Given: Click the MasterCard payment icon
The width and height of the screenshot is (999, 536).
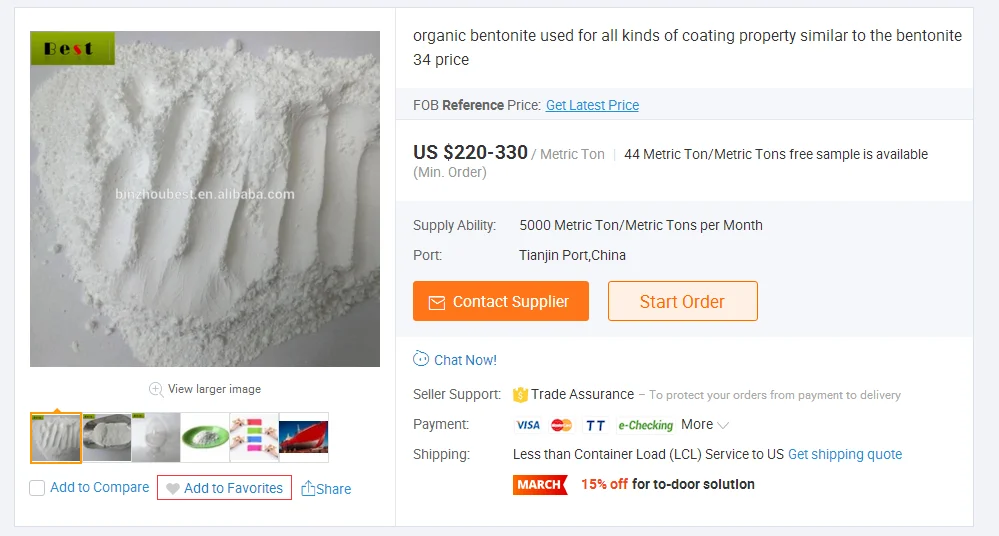Looking at the screenshot, I should pyautogui.click(x=562, y=425).
